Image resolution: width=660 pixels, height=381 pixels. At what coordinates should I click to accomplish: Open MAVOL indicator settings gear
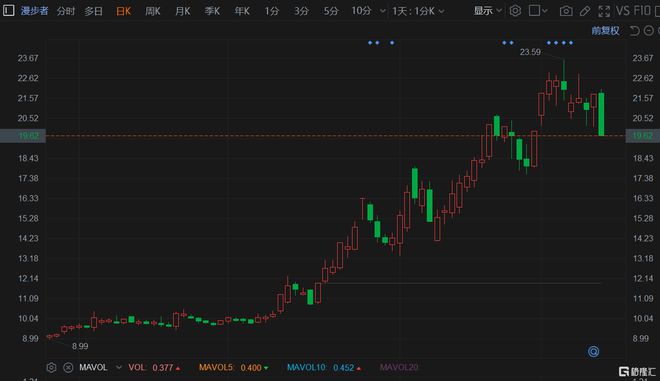tap(51, 368)
